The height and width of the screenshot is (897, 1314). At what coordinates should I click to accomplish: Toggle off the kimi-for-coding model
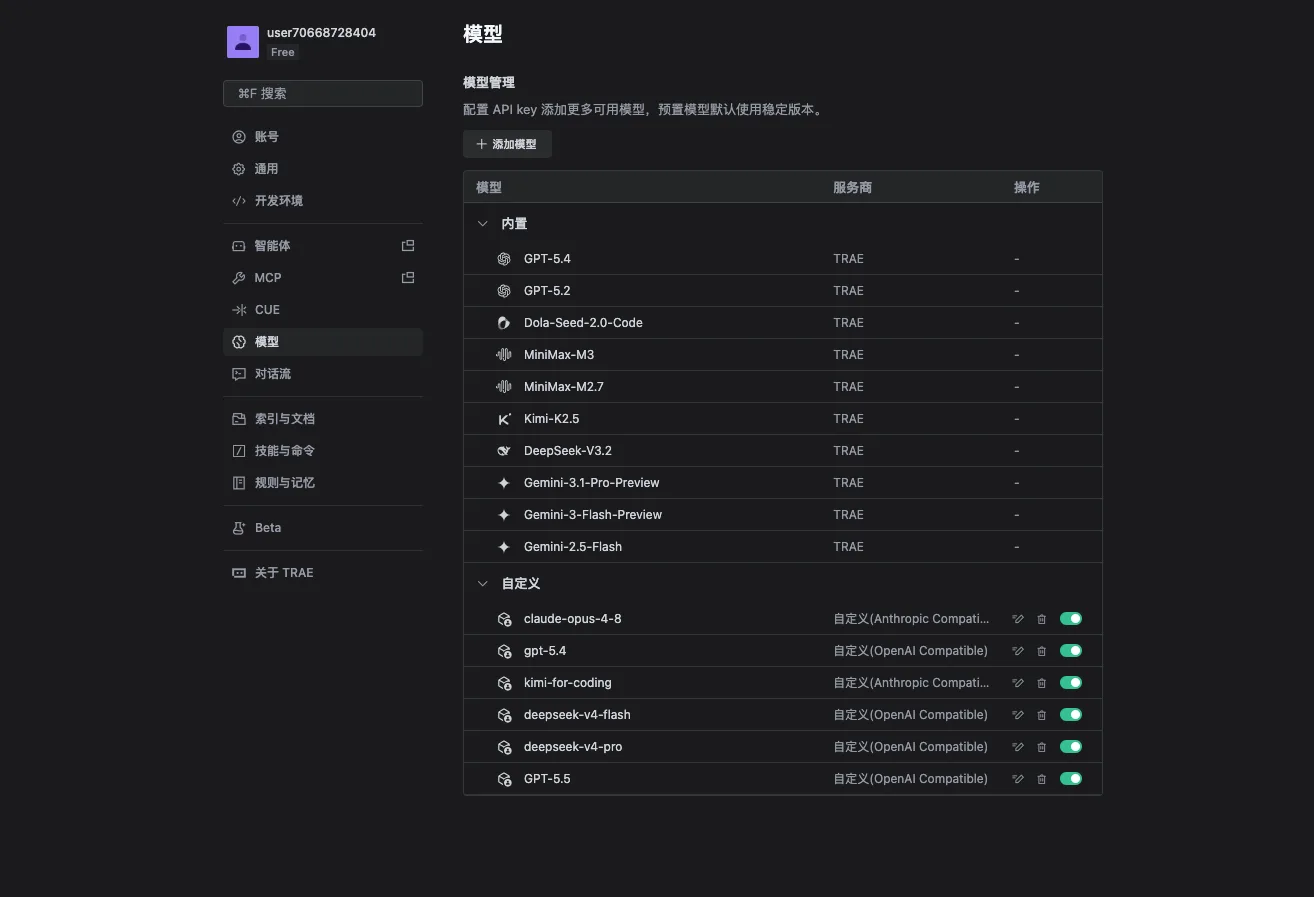1071,683
